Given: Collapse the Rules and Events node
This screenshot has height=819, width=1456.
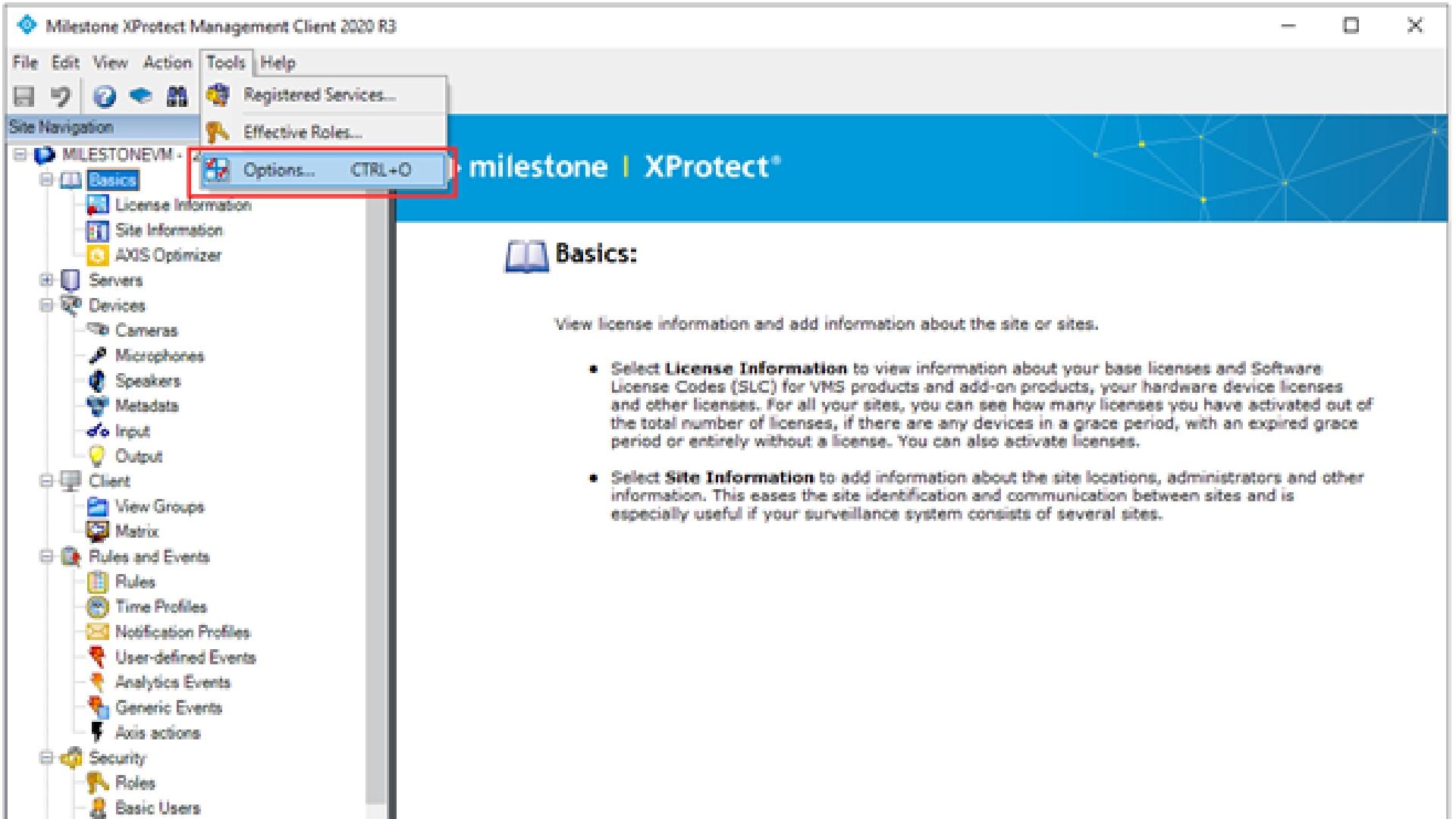Looking at the screenshot, I should pyautogui.click(x=47, y=557).
